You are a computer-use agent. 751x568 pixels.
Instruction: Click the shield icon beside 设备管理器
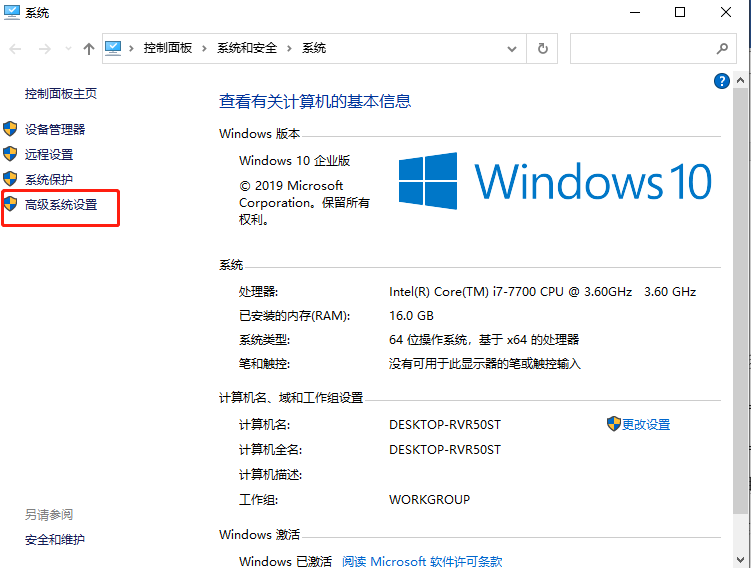[11, 129]
